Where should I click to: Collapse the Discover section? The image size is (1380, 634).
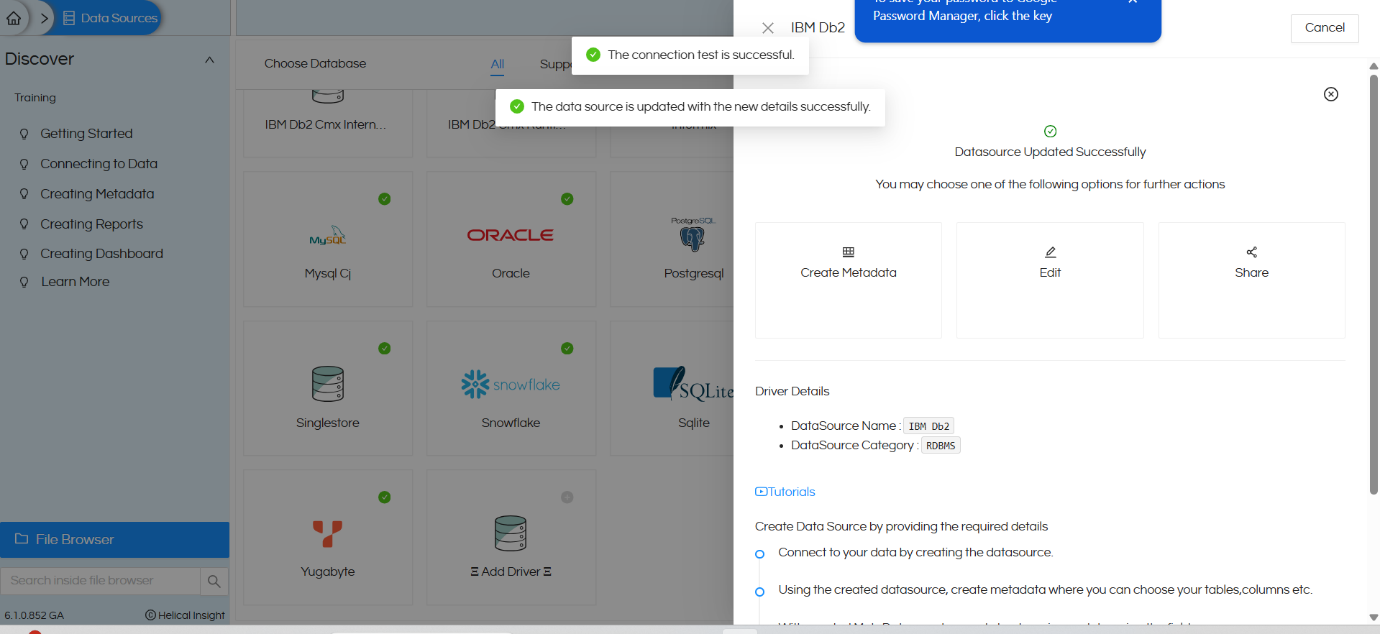pyautogui.click(x=209, y=59)
